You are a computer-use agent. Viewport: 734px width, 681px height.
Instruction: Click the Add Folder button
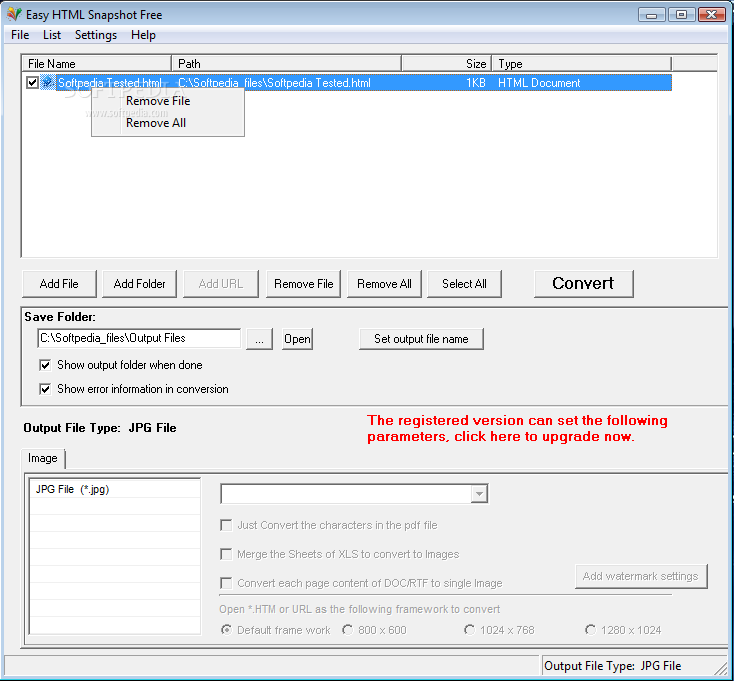[139, 284]
